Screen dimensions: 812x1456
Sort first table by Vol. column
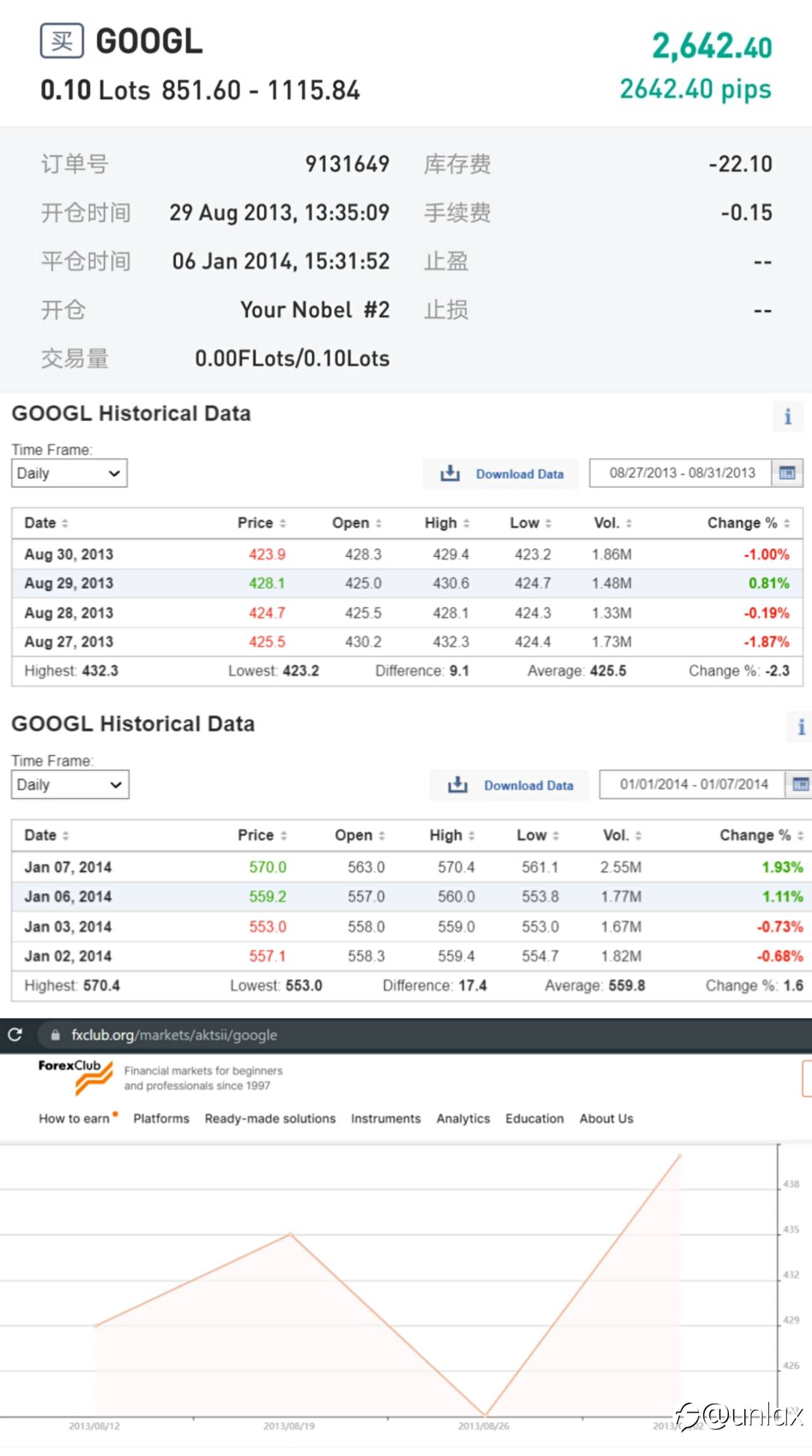[629, 523]
